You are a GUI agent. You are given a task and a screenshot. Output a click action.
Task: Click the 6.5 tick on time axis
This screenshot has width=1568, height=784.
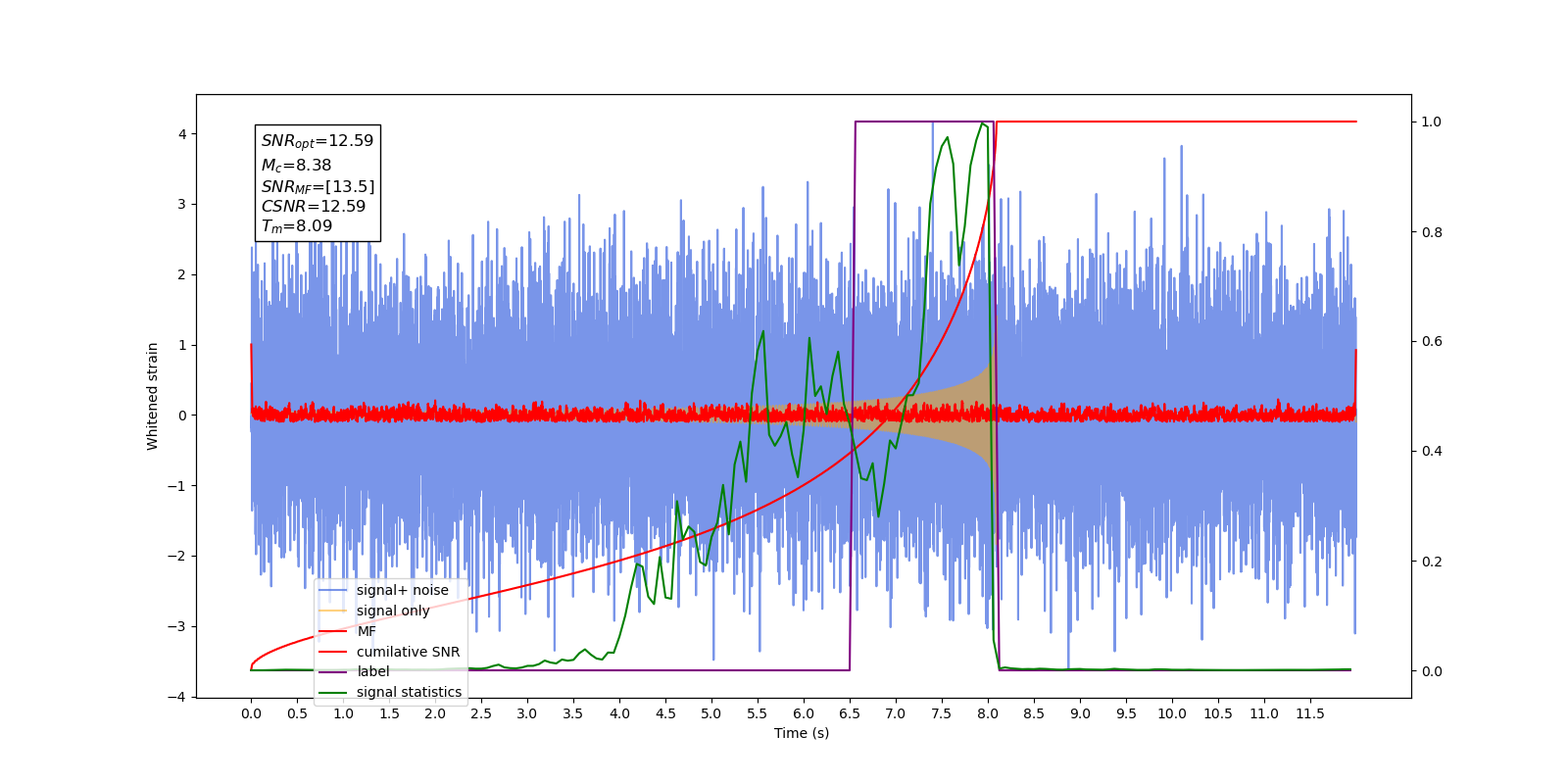[850, 713]
